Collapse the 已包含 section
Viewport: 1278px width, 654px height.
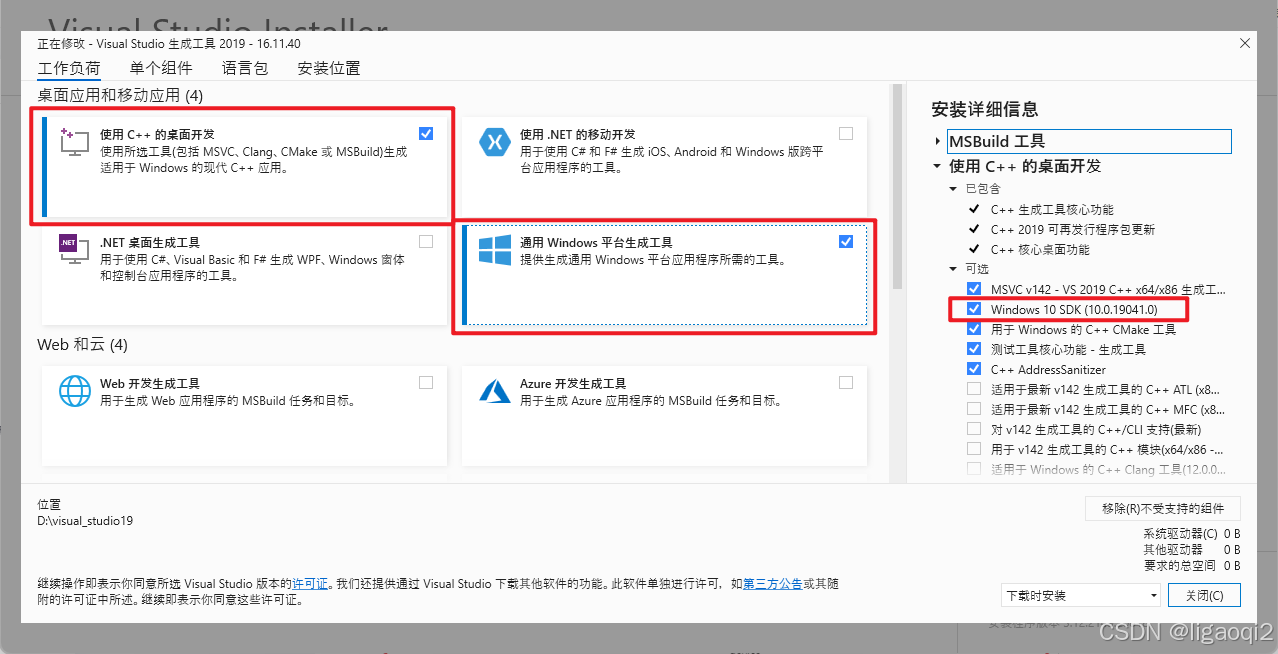pos(953,188)
